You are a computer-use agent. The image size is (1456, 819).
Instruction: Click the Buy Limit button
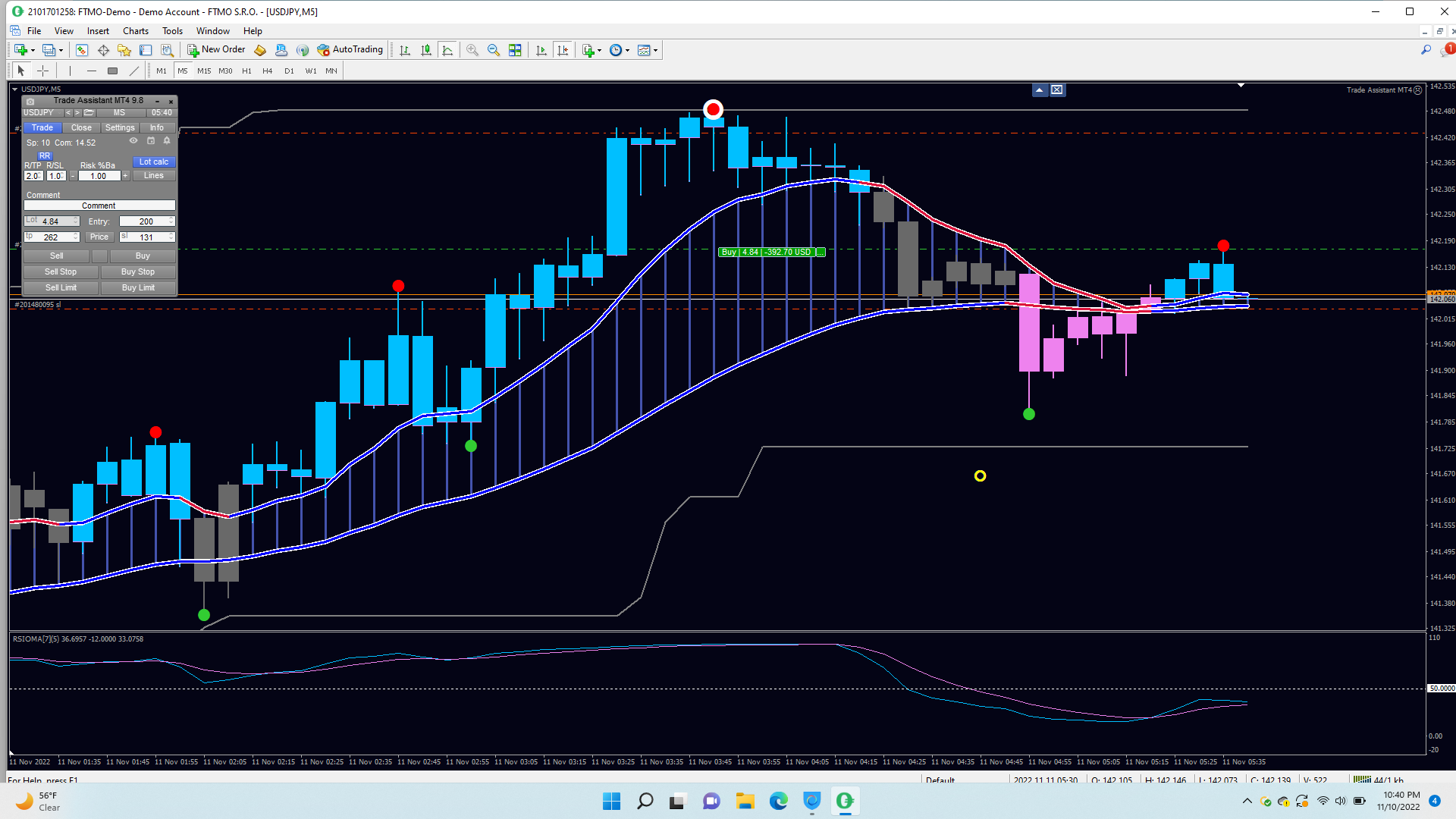[138, 287]
